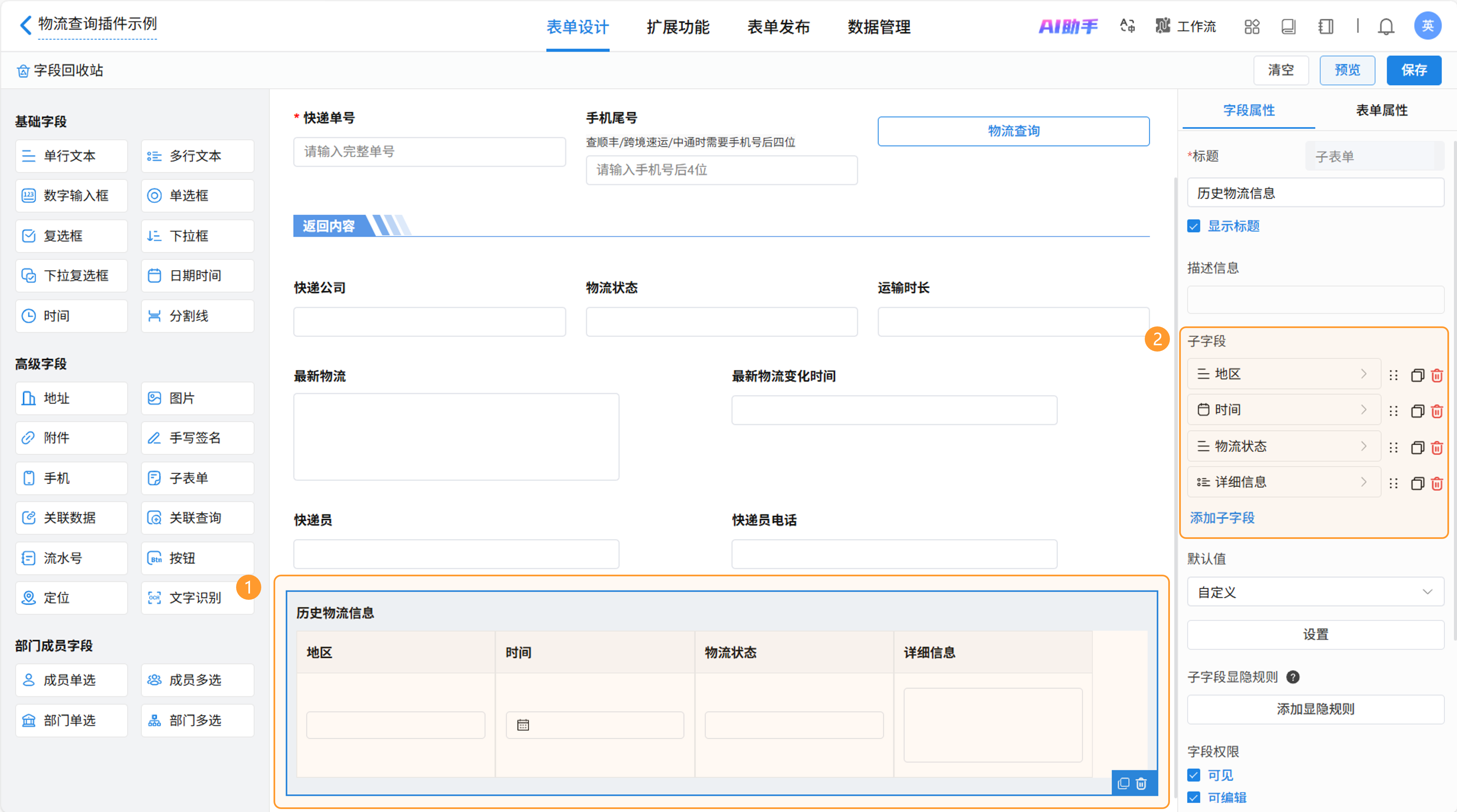Click the translate language icon
Viewport: 1457px width, 812px height.
tap(1127, 26)
